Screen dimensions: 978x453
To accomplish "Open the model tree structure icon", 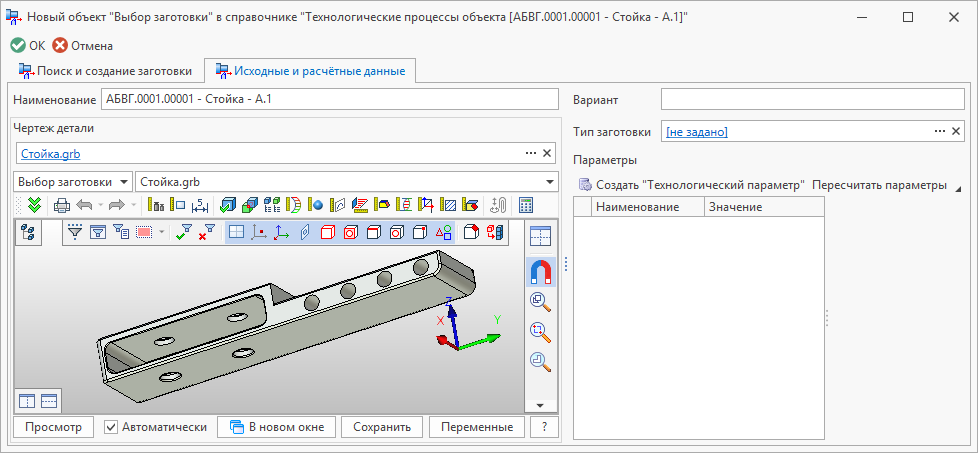I will [28, 233].
